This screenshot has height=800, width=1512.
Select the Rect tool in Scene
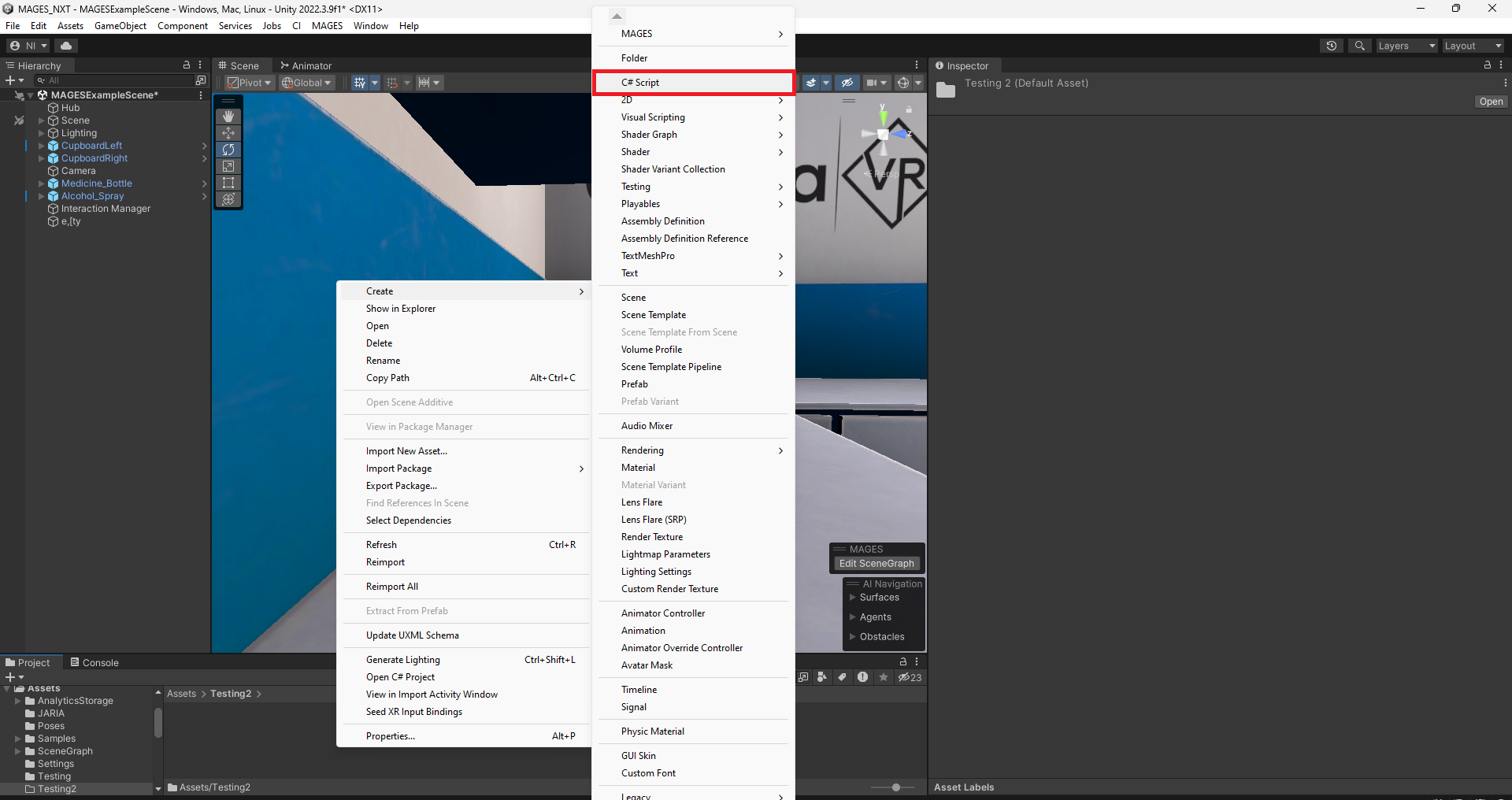pyautogui.click(x=228, y=183)
